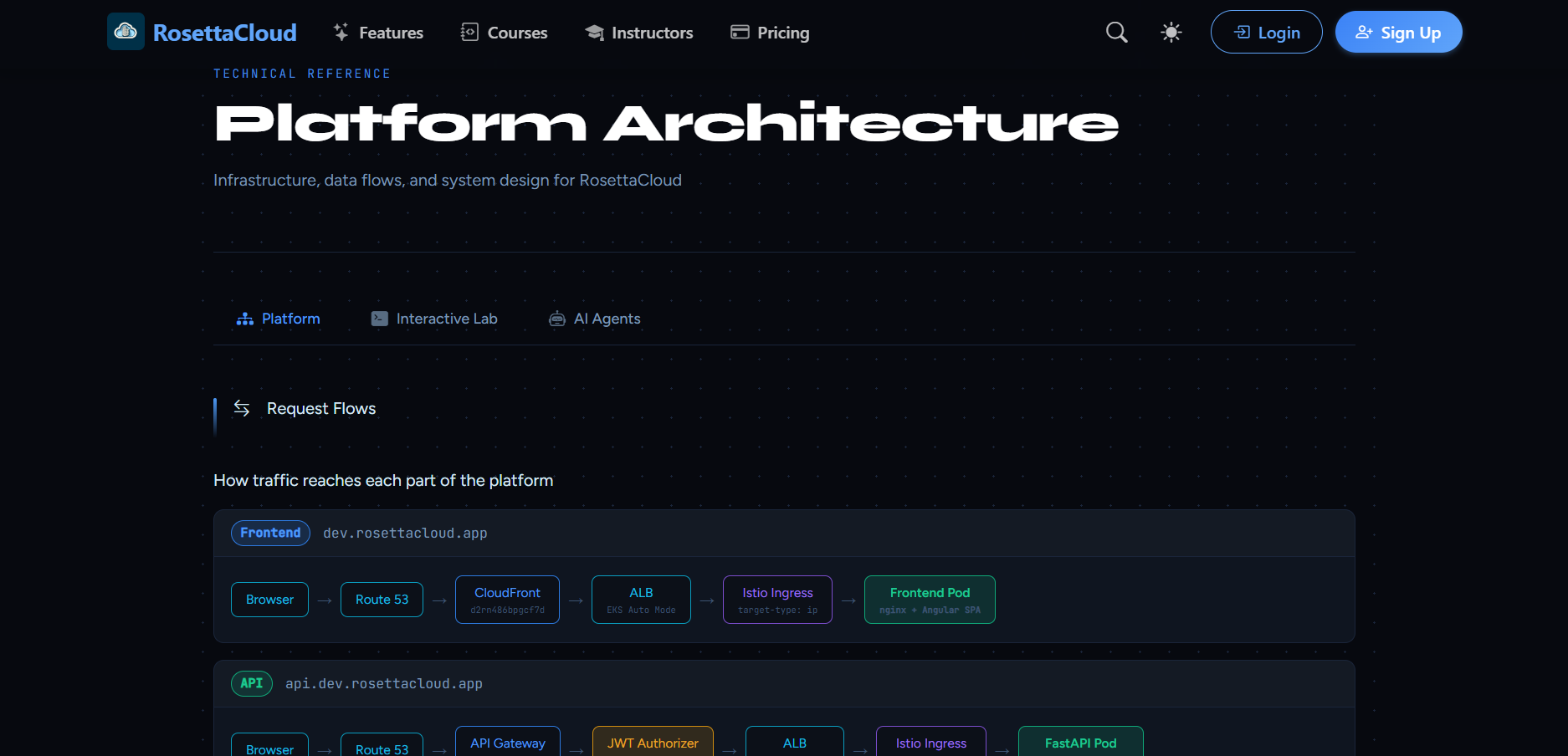Click the Route 53 node in API flow
1568x756 pixels.
tap(382, 745)
